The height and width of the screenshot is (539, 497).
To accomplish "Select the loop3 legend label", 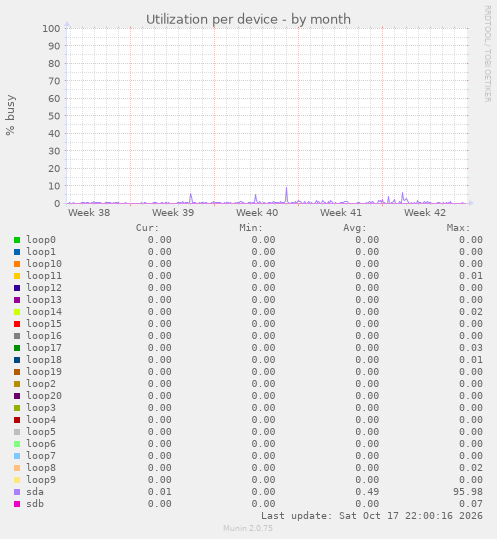I will coord(41,408).
